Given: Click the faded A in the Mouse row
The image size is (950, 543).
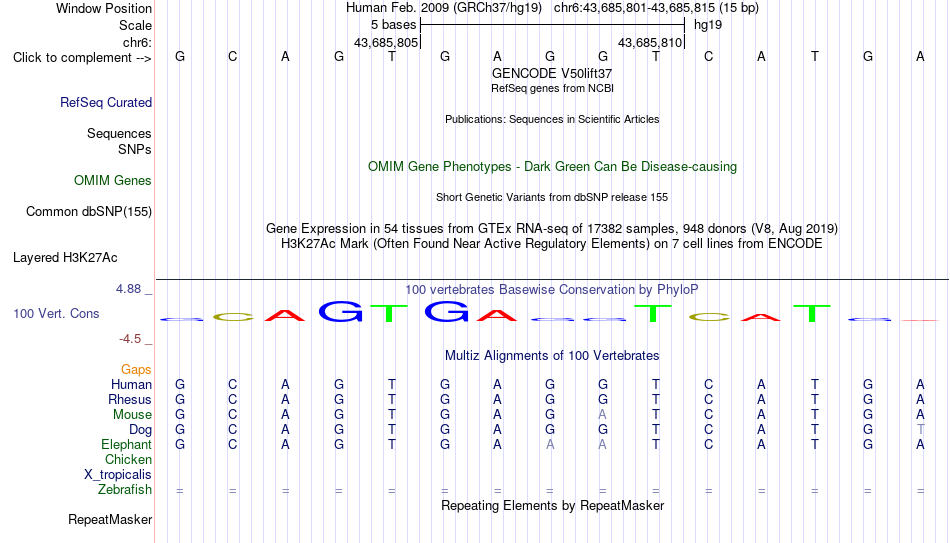Looking at the screenshot, I should point(602,415).
